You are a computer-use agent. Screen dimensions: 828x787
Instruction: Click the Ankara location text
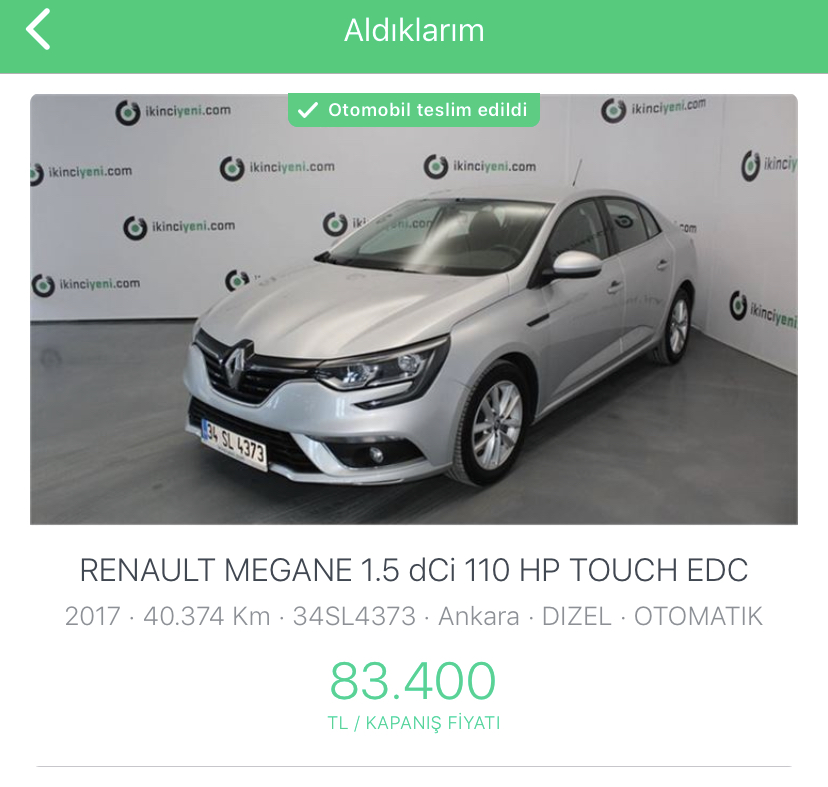[x=478, y=616]
